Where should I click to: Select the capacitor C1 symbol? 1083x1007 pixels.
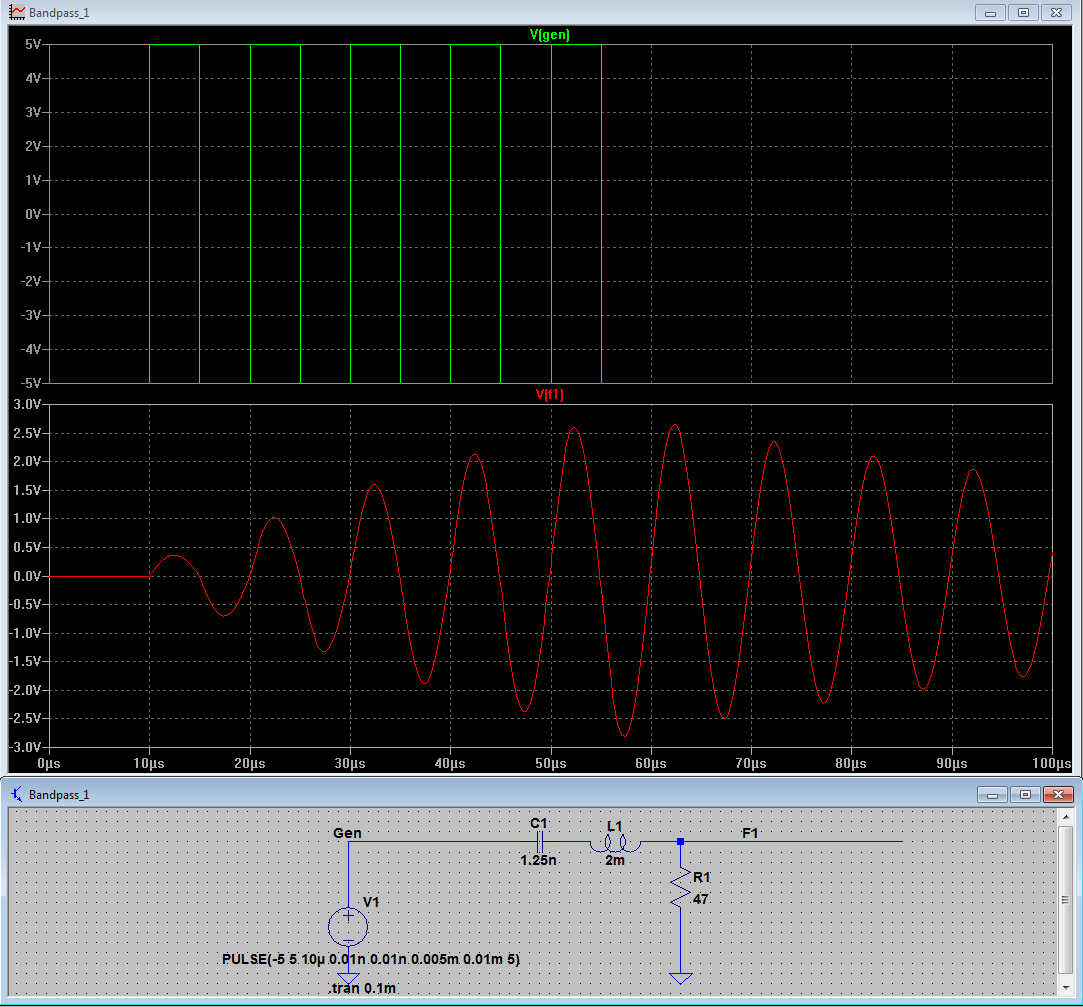tap(539, 841)
